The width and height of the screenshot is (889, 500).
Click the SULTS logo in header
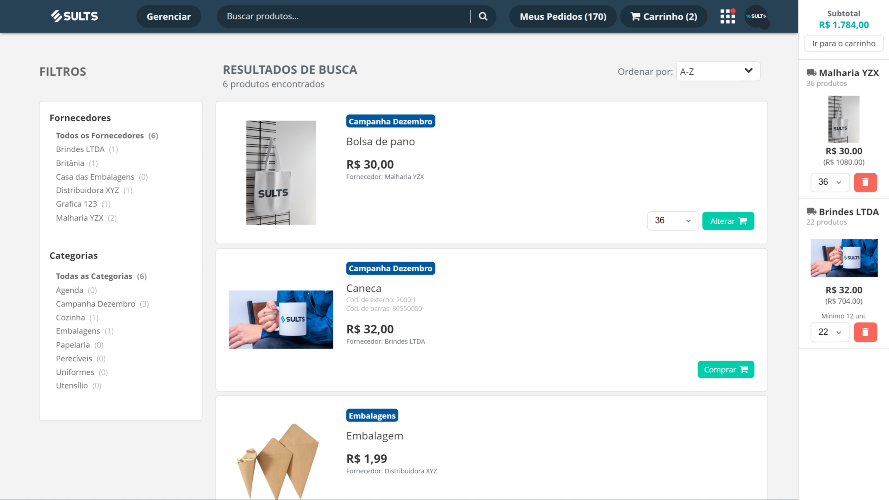74,16
